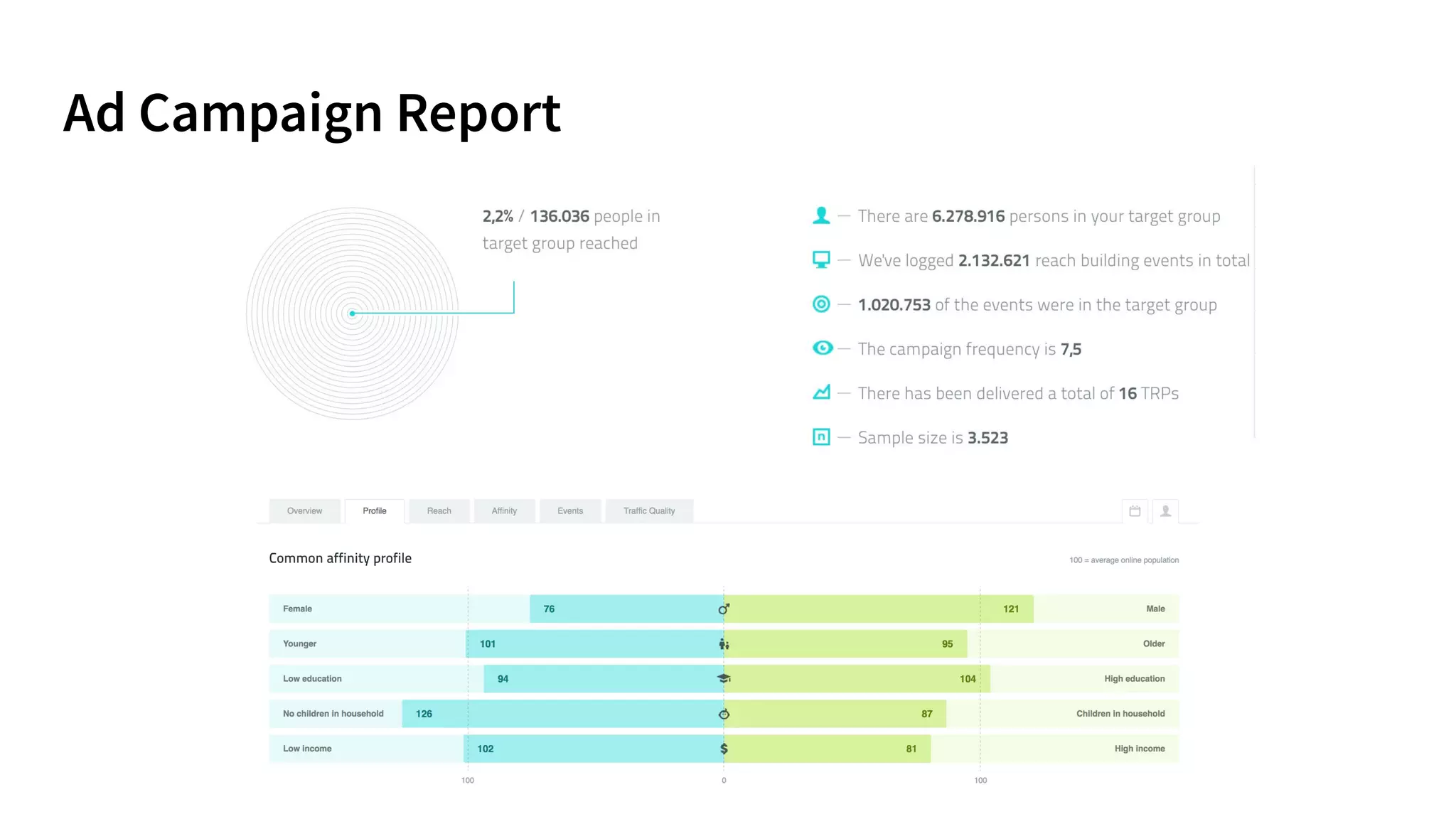The height and width of the screenshot is (819, 1456).
Task: Open the Overview tab
Action: [304, 511]
